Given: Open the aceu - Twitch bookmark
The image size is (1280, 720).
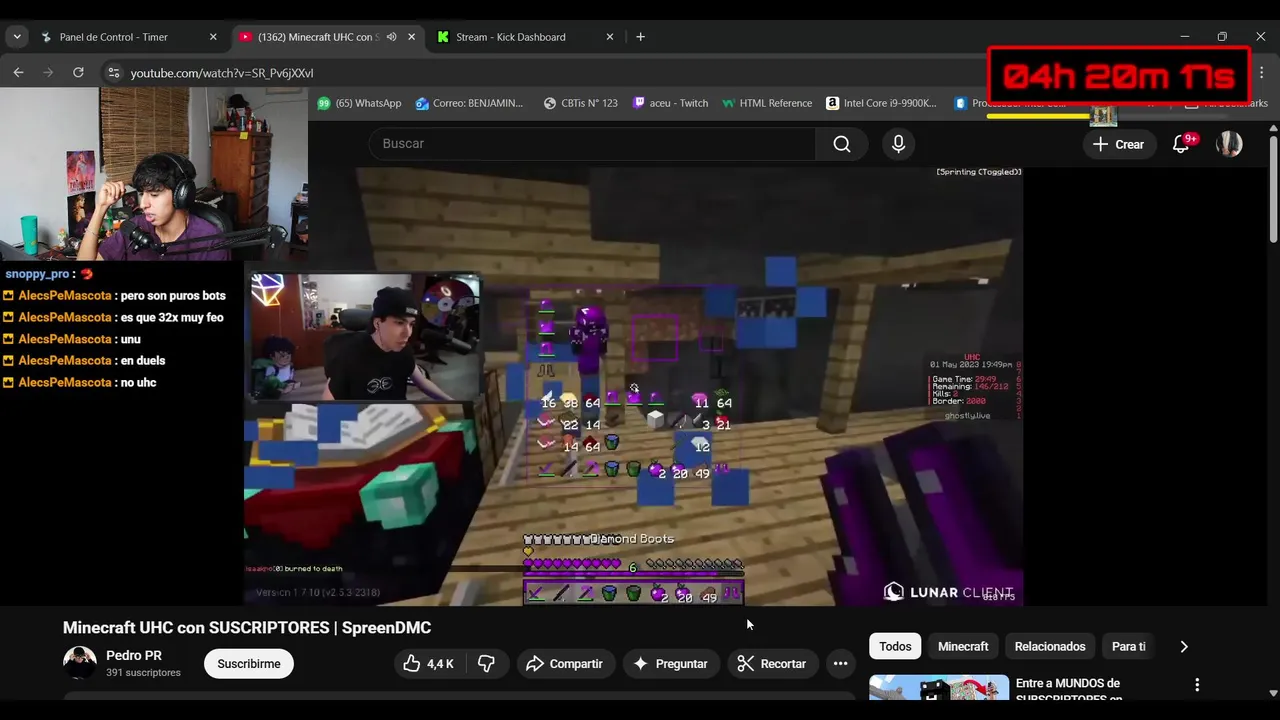Looking at the screenshot, I should click(x=670, y=103).
